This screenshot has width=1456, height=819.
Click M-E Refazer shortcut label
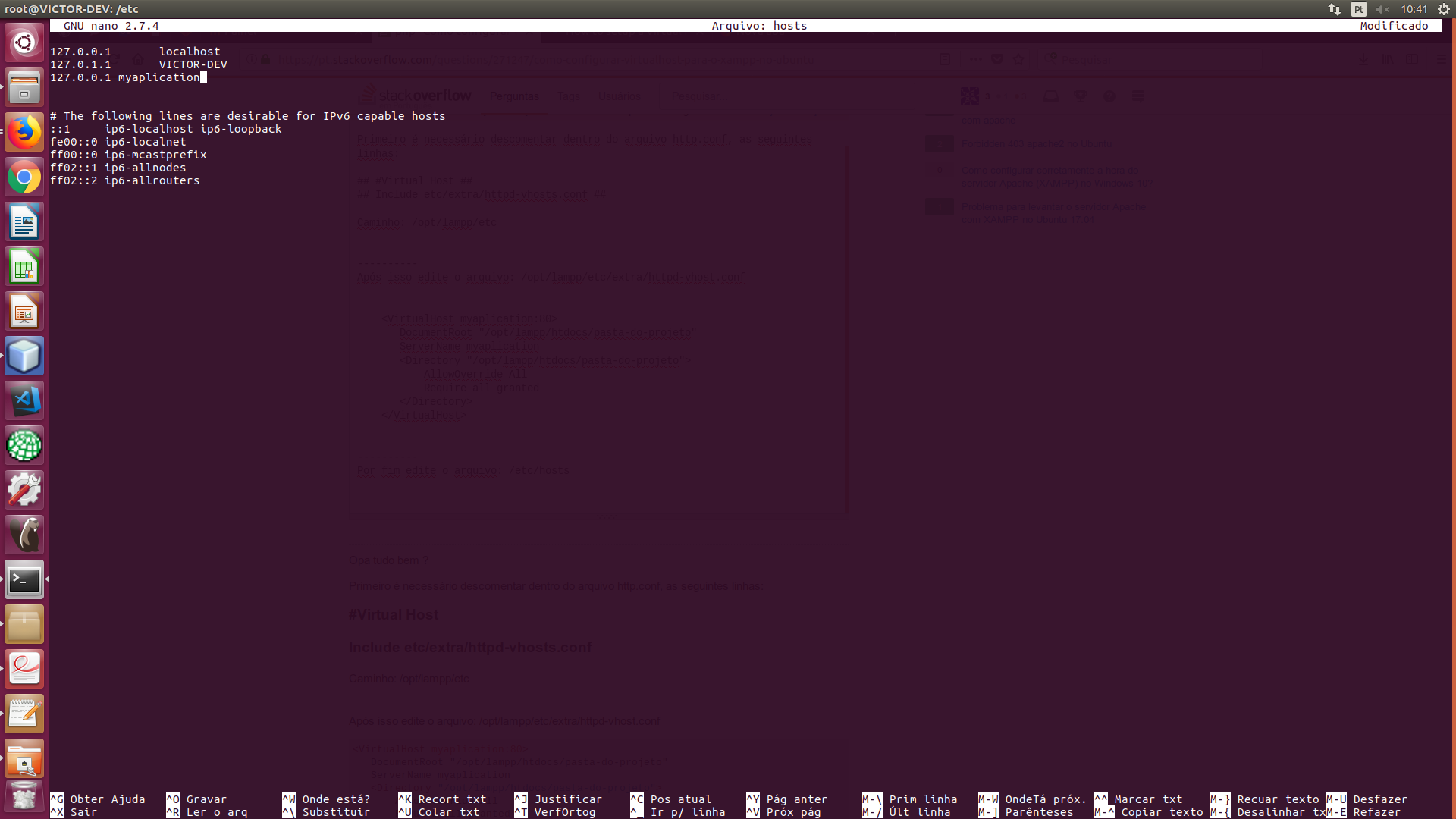pos(1363,812)
